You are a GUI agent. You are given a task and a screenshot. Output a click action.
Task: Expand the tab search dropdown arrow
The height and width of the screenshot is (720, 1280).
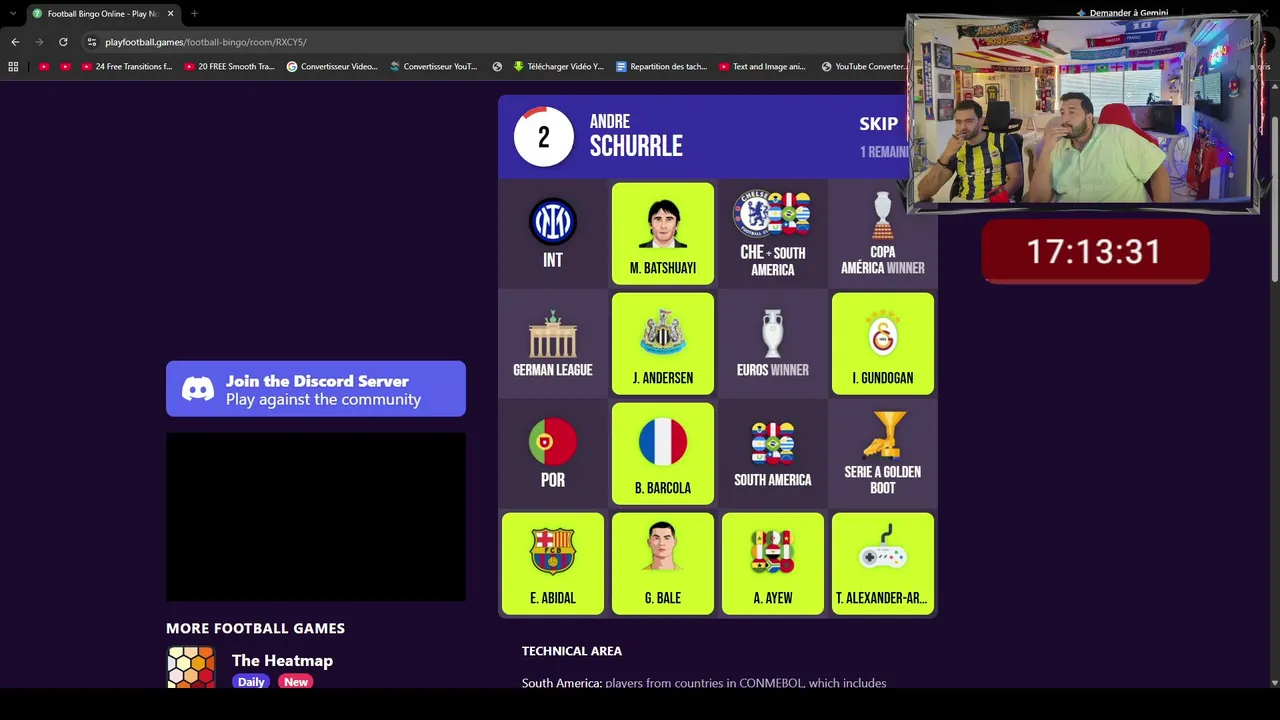(12, 14)
